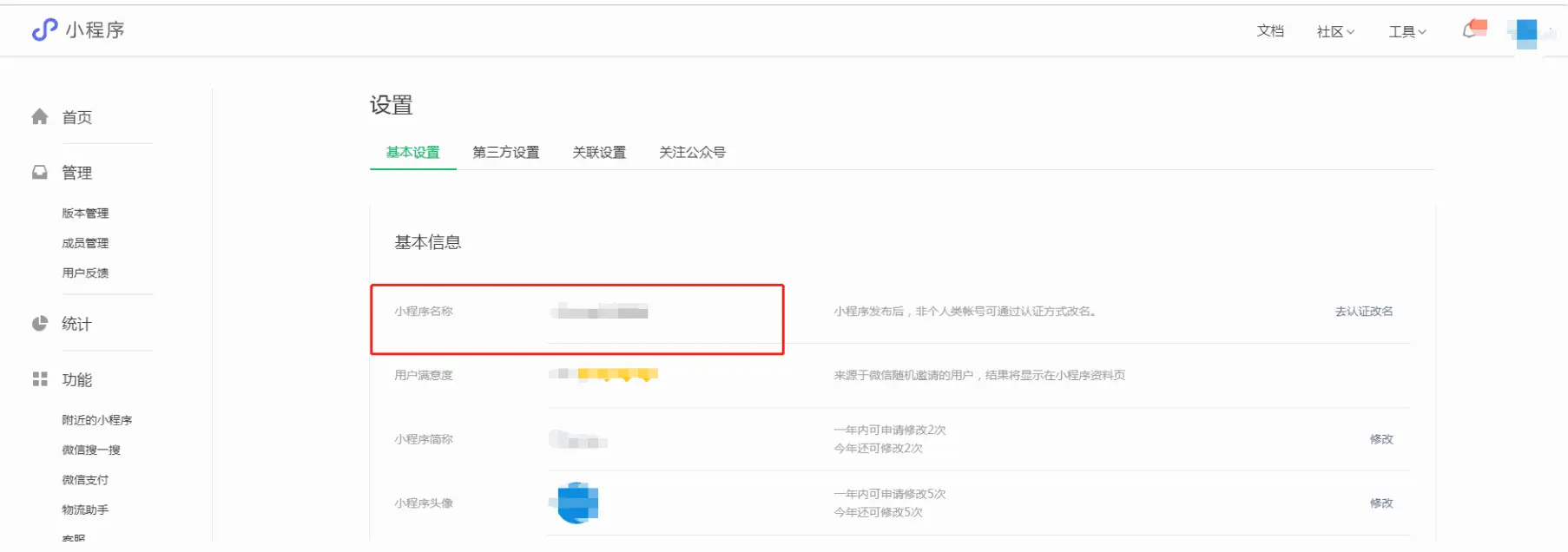Click 修改 for 小程序头像
This screenshot has width=1568, height=552.
(1380, 503)
